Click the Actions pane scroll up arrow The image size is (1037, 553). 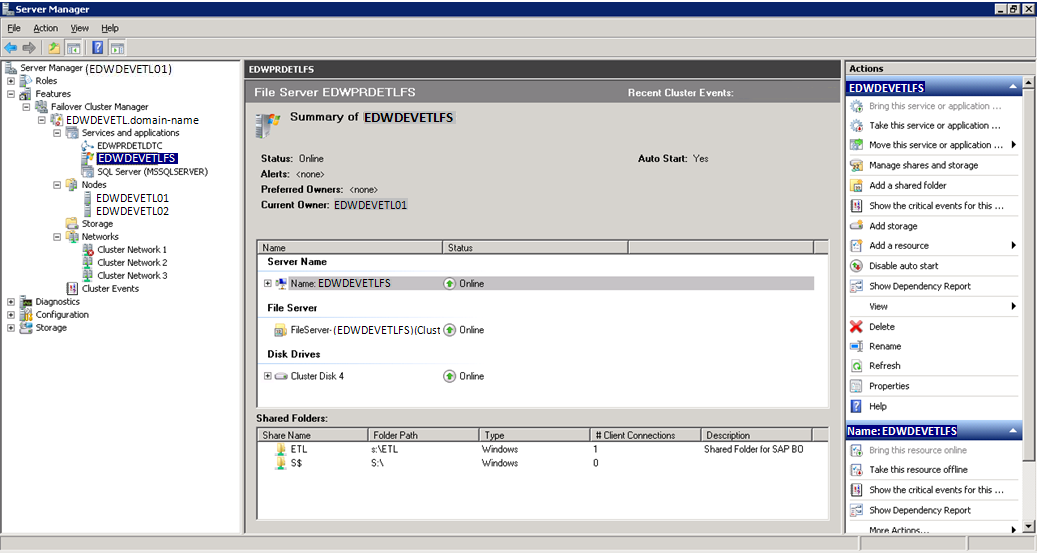click(x=1028, y=83)
